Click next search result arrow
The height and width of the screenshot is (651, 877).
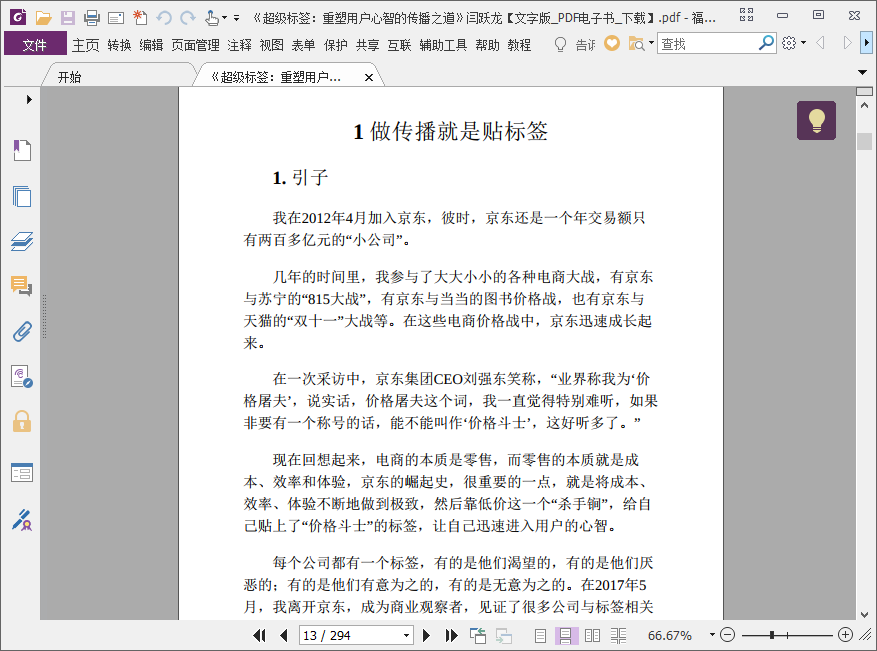[x=847, y=43]
